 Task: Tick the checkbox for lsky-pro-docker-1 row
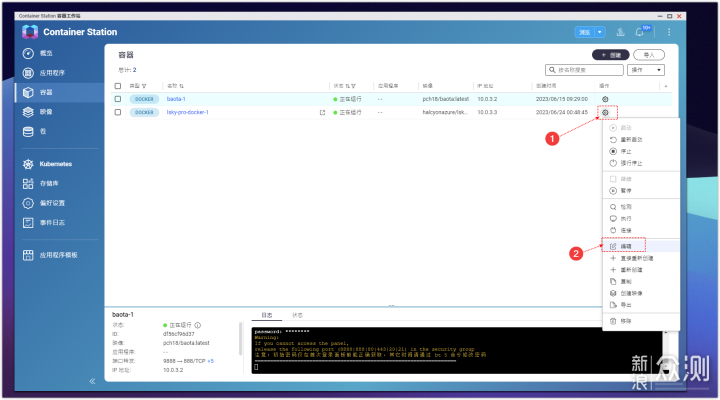[x=118, y=113]
